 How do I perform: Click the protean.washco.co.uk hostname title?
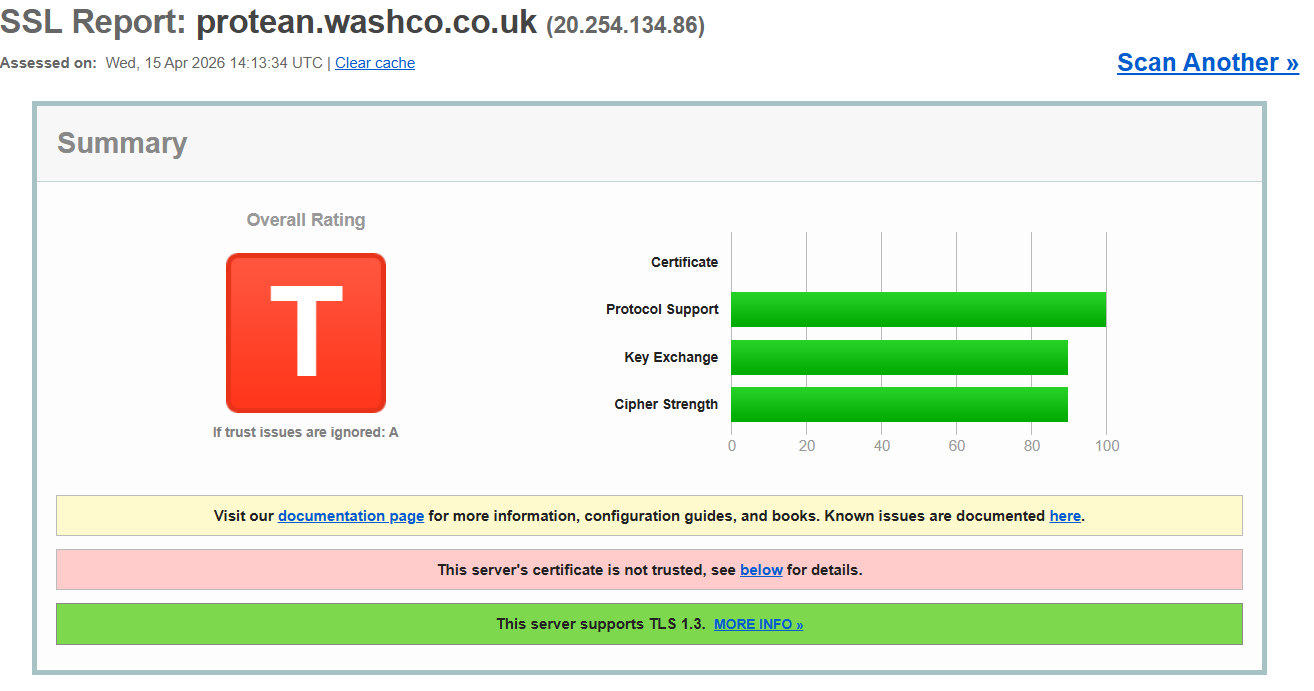tap(366, 22)
